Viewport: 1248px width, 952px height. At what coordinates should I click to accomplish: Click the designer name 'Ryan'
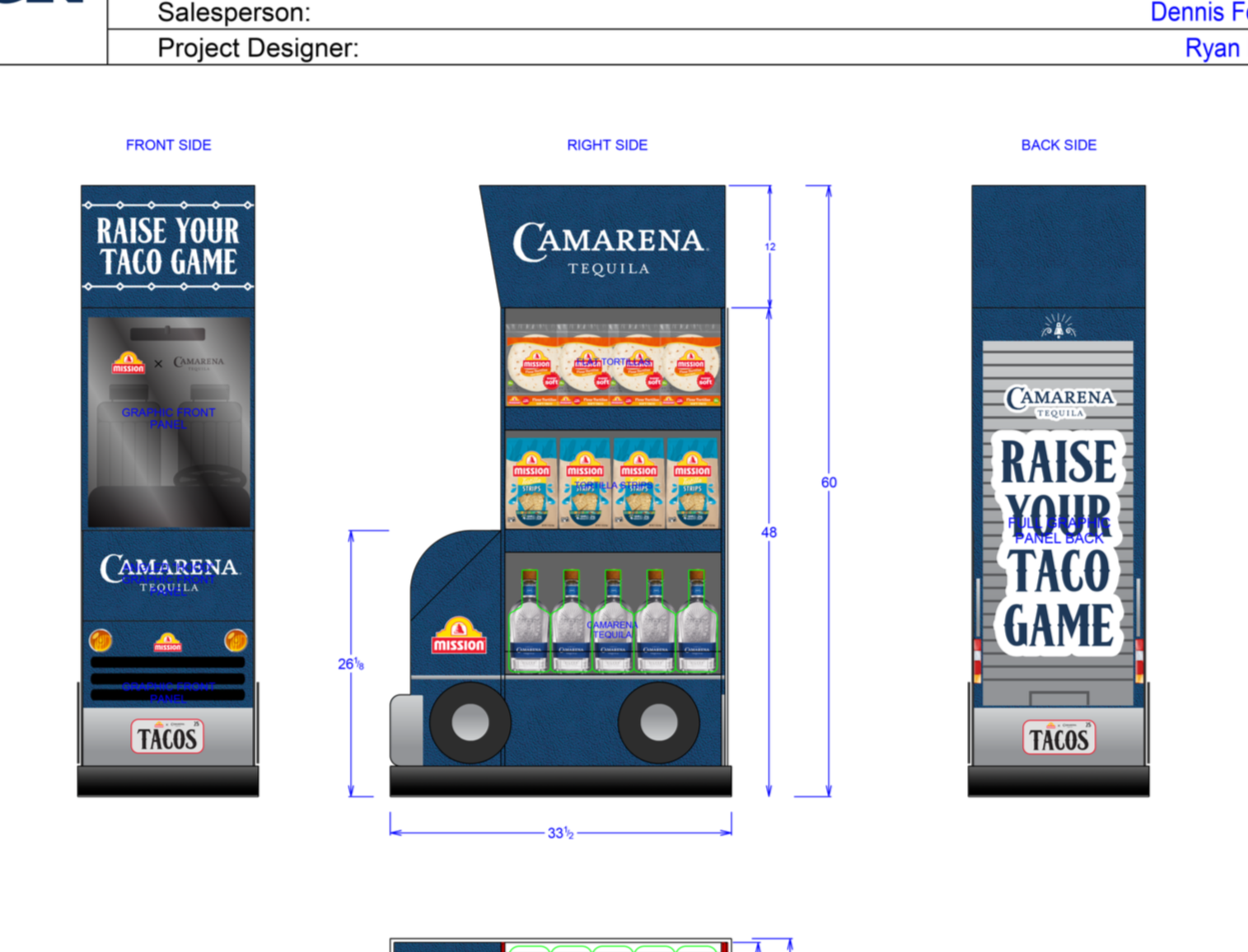1212,48
